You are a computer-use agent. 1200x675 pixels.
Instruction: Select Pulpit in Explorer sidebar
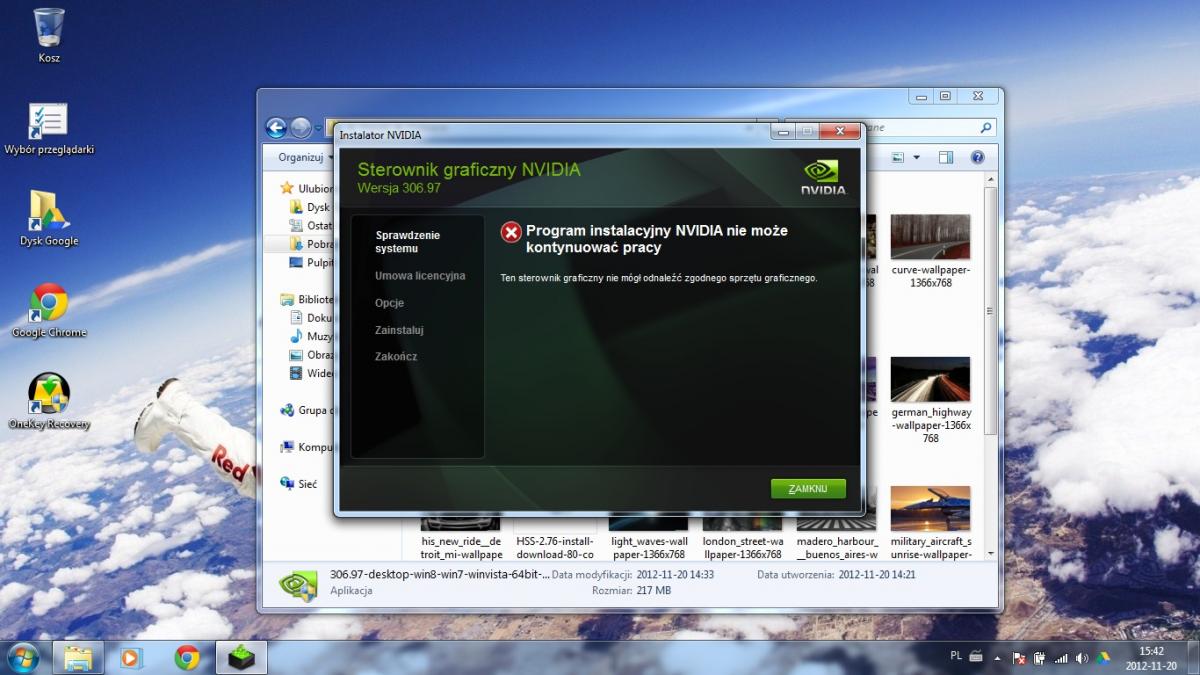pyautogui.click(x=310, y=262)
